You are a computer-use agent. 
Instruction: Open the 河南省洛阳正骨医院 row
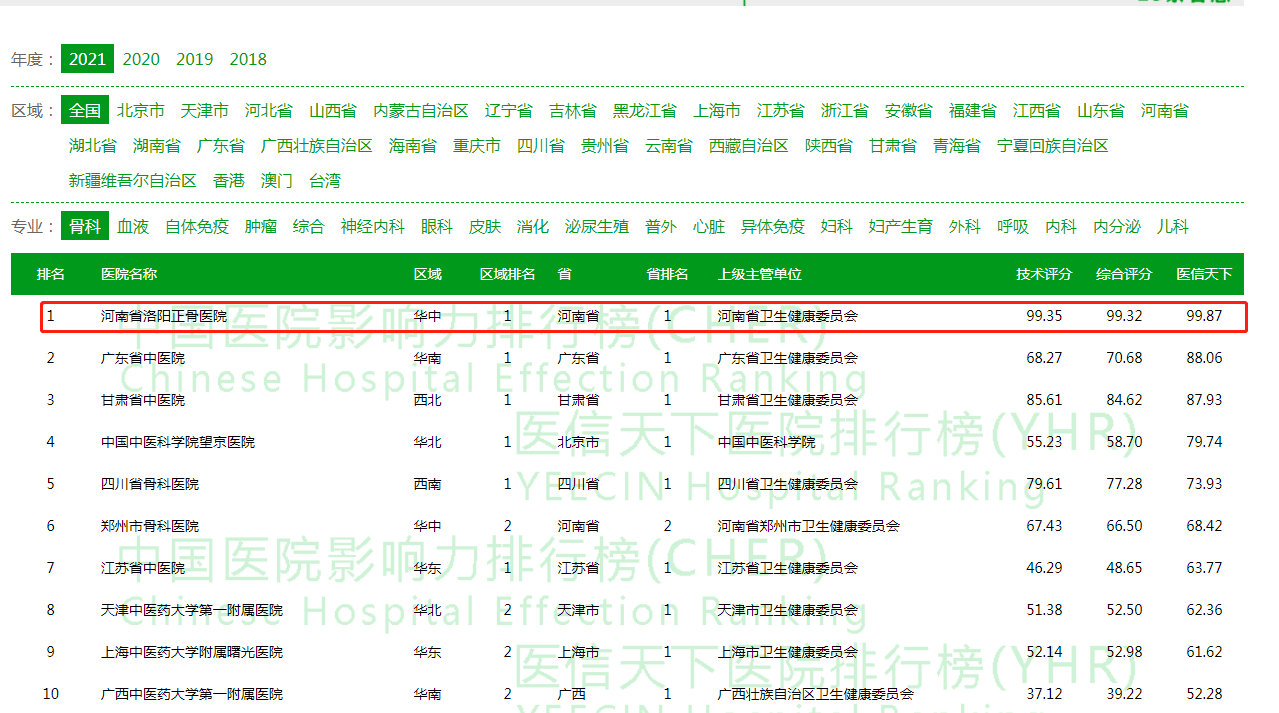pyautogui.click(x=164, y=316)
